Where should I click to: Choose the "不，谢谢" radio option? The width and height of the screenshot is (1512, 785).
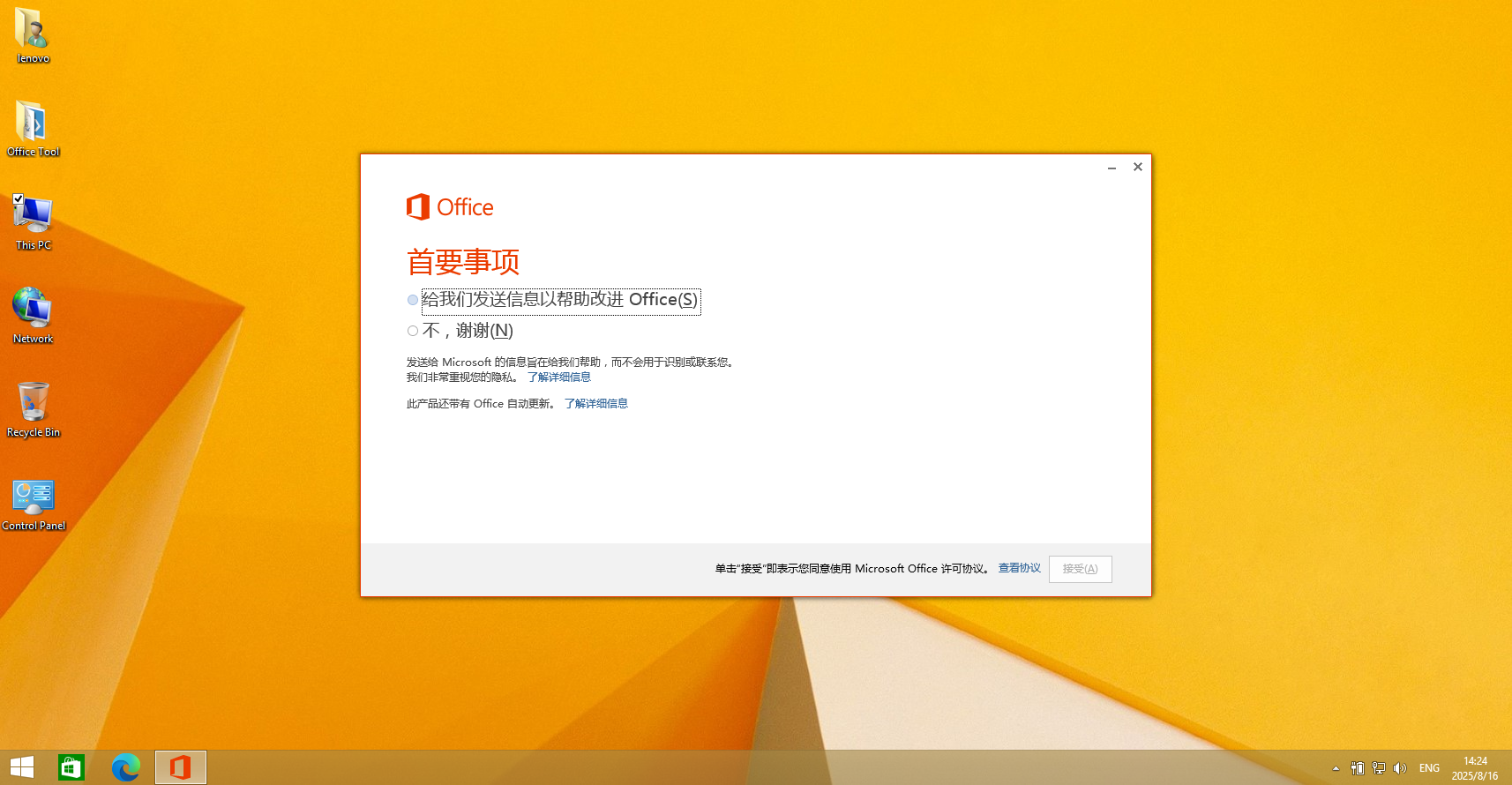tap(413, 331)
